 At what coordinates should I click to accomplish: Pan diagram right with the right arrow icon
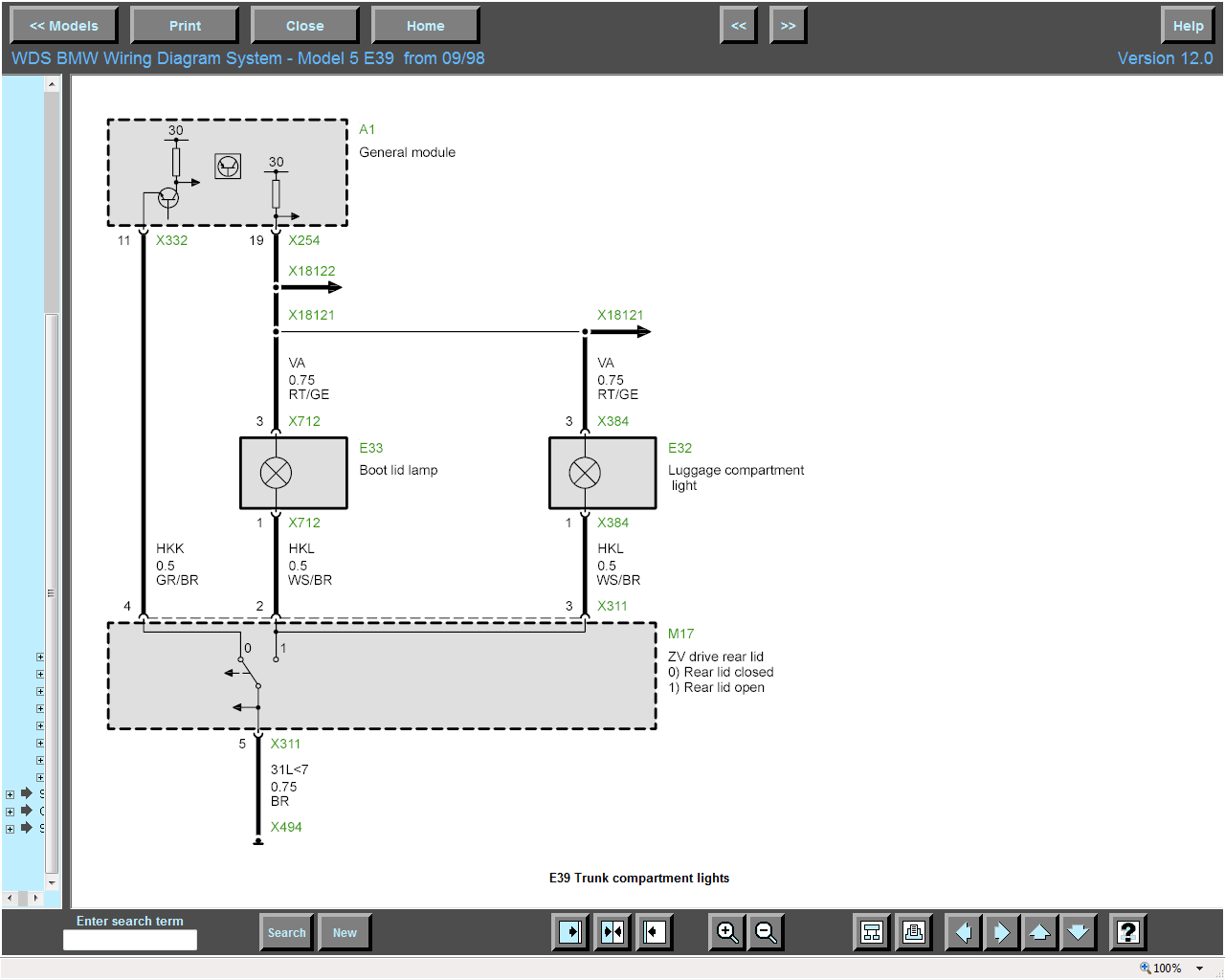click(x=1002, y=932)
